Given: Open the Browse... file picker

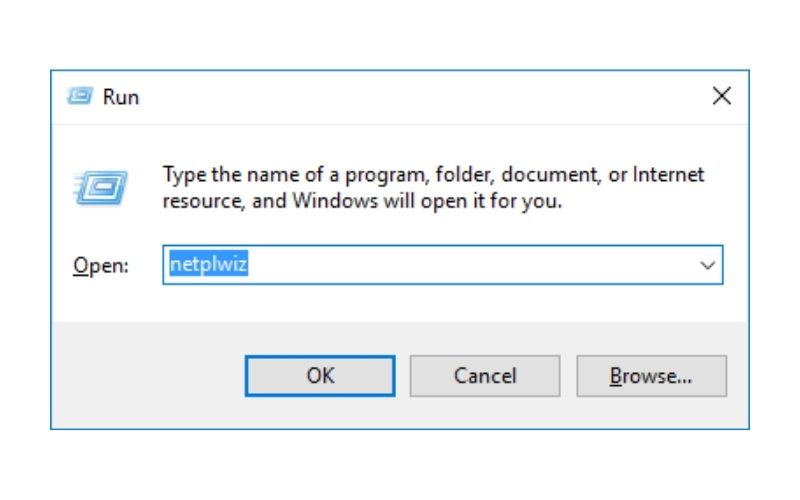Looking at the screenshot, I should (651, 376).
